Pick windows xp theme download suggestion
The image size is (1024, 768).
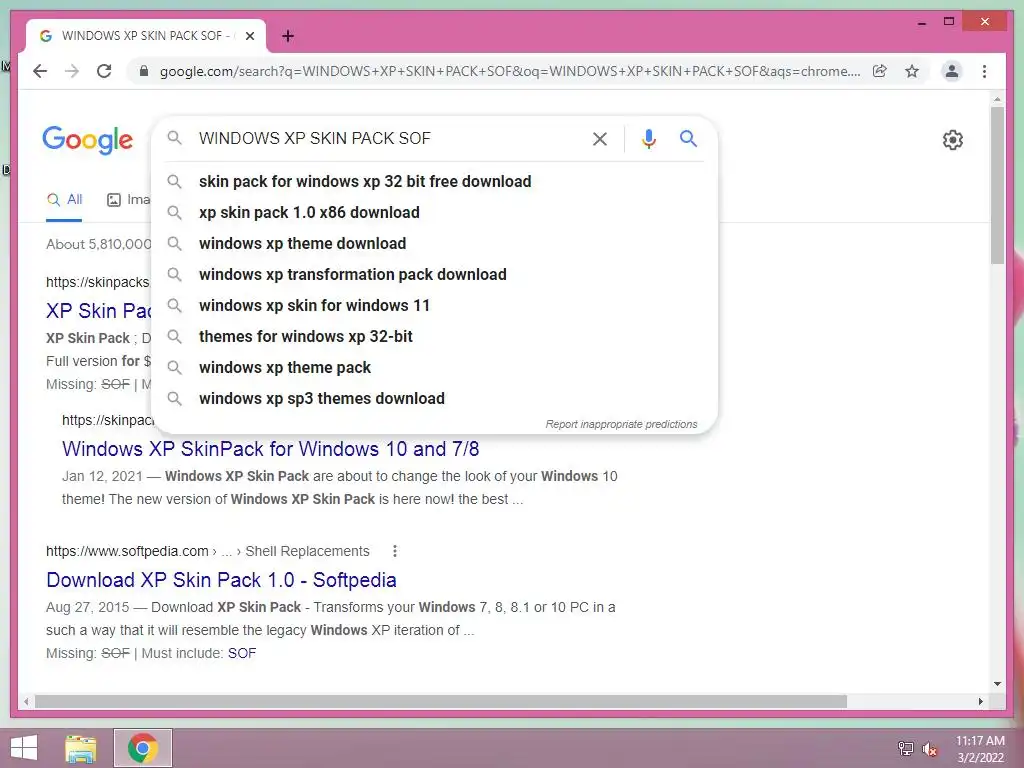[434, 244]
